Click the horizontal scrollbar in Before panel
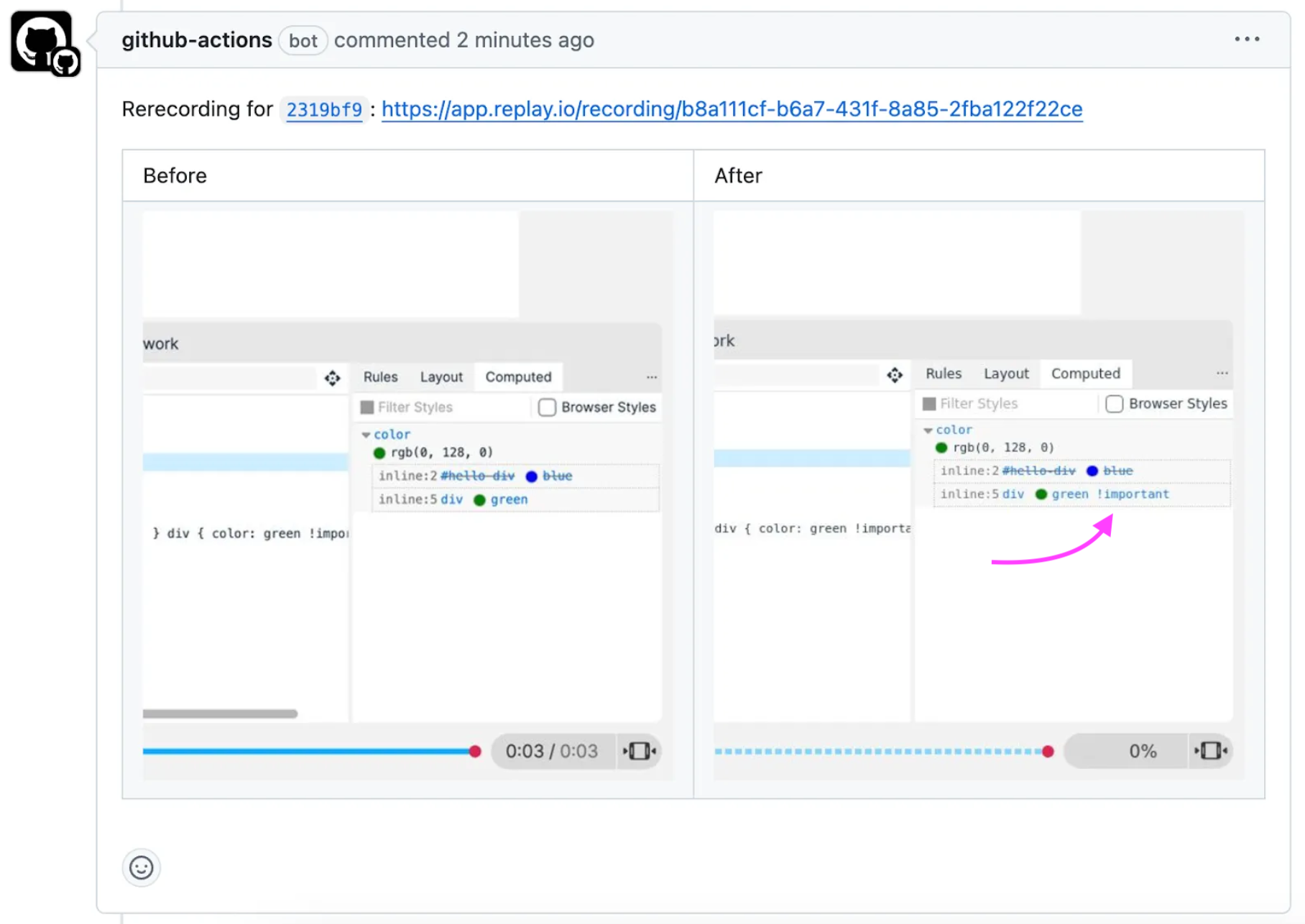 click(220, 713)
